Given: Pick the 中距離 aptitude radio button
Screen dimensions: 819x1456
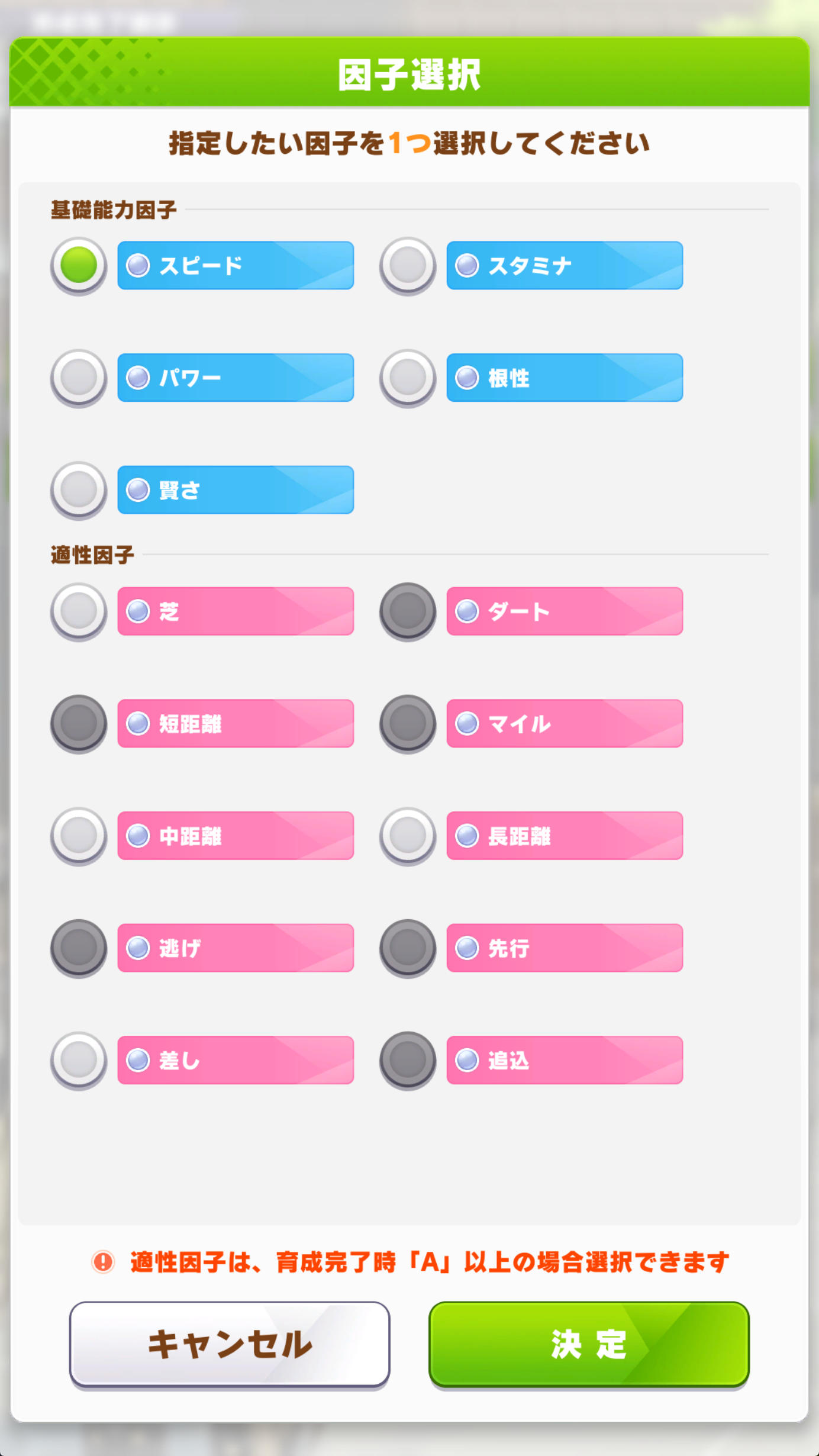Looking at the screenshot, I should [x=79, y=836].
